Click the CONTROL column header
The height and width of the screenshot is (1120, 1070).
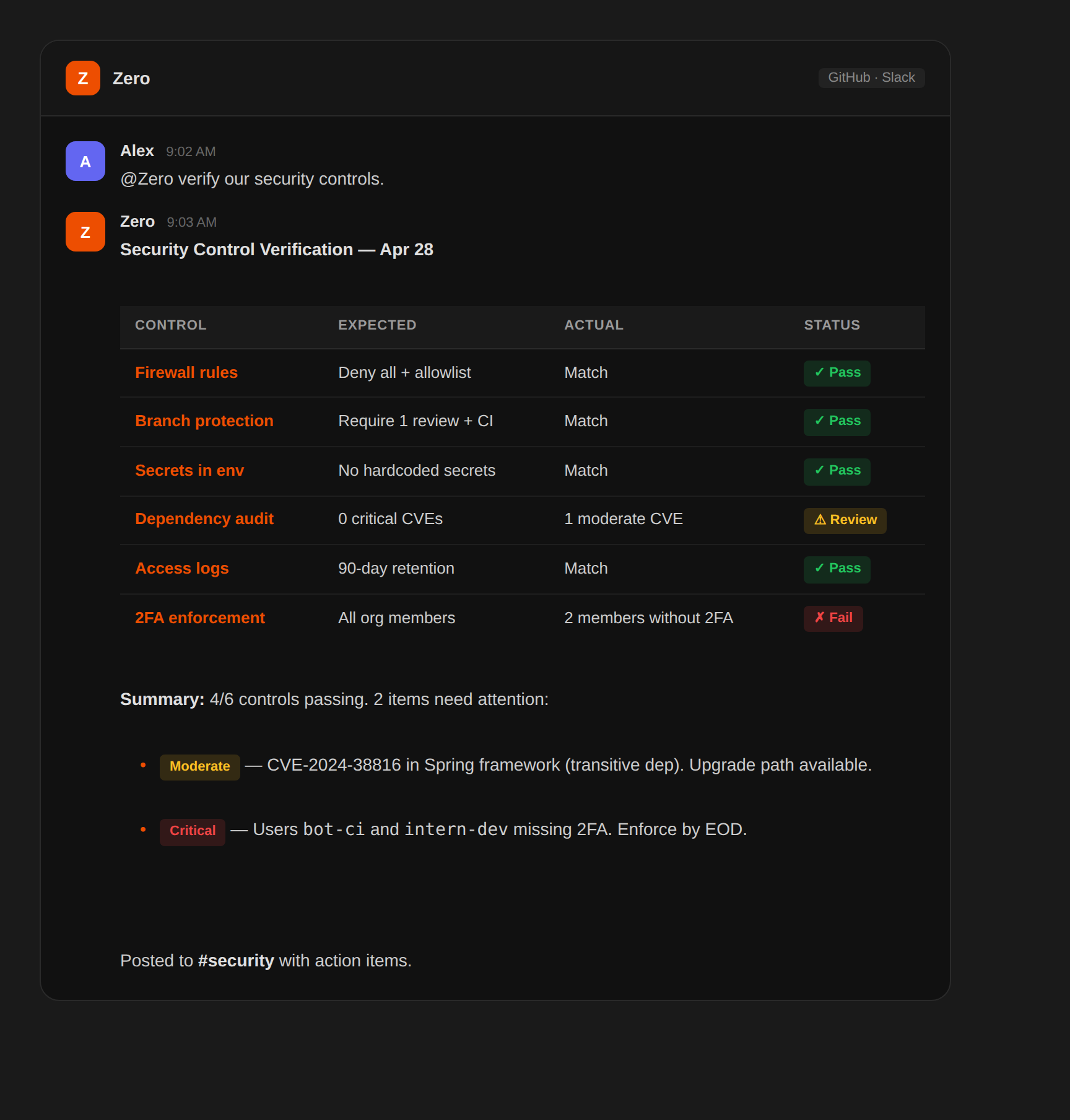[x=171, y=325]
